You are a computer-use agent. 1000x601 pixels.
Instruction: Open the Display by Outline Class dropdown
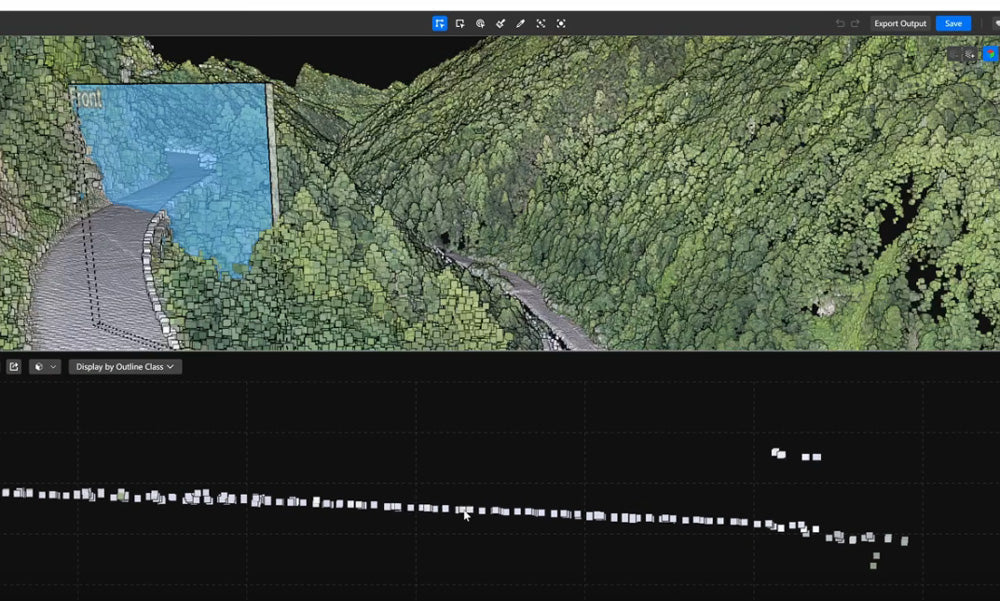[x=125, y=367]
